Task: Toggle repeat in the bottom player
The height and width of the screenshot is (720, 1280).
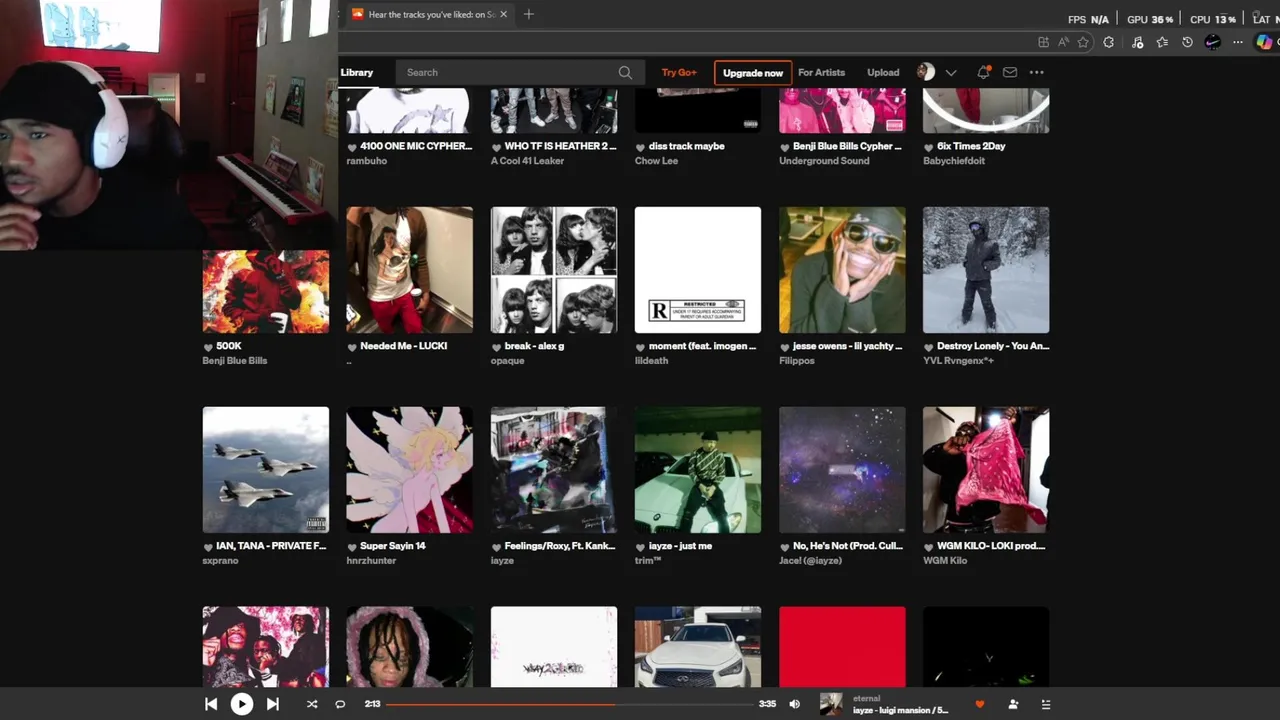Action: tap(340, 704)
